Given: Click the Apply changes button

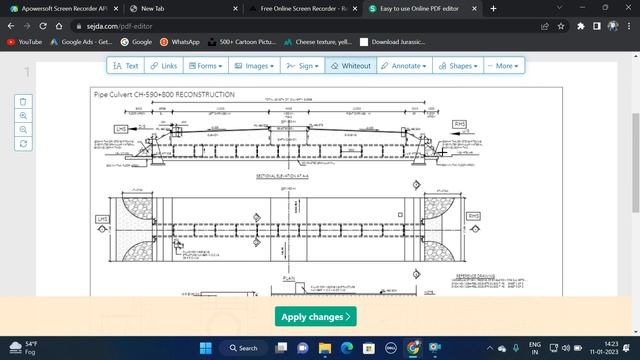Looking at the screenshot, I should click(x=316, y=316).
